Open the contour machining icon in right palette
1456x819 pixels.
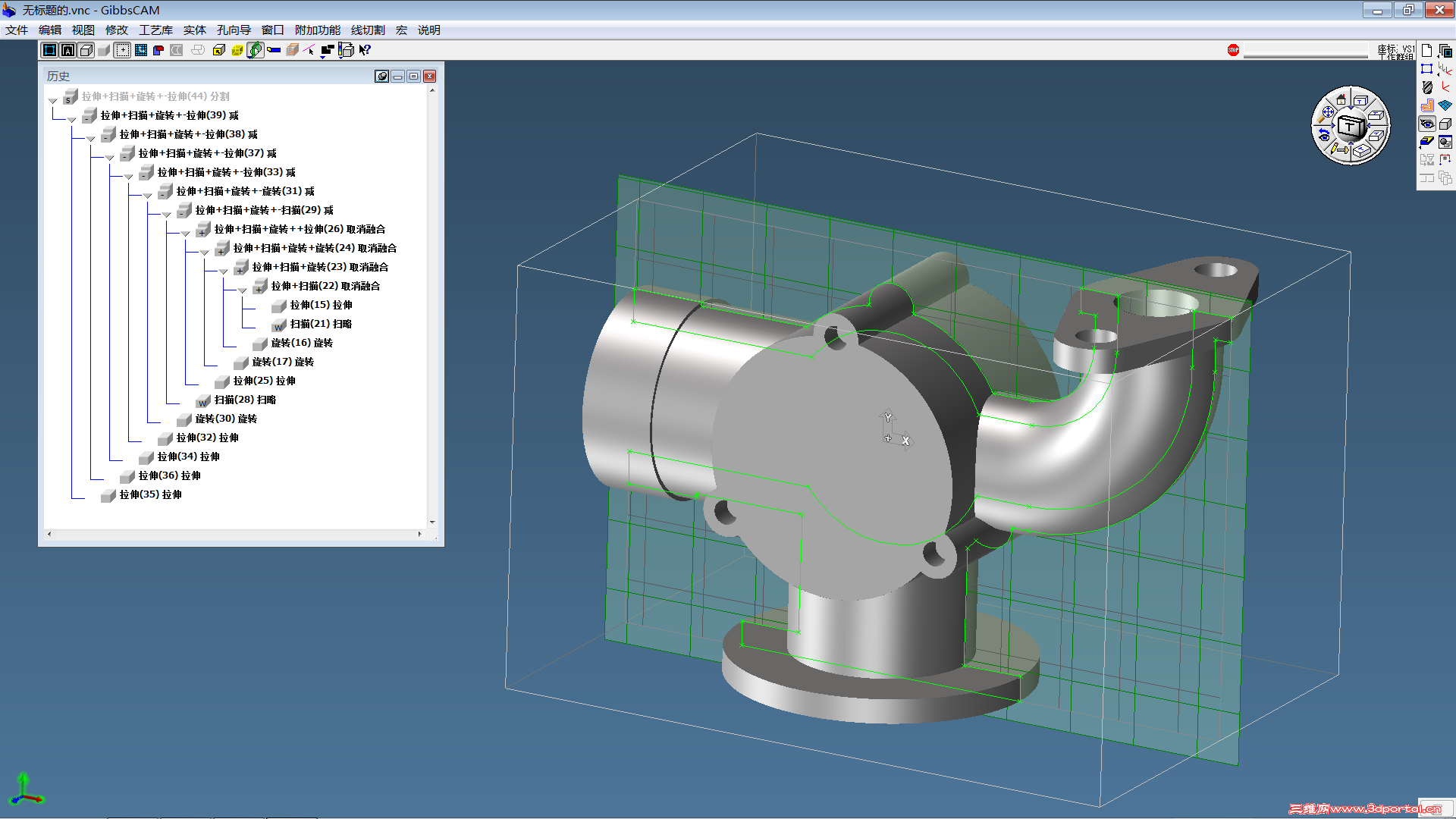[x=1427, y=105]
